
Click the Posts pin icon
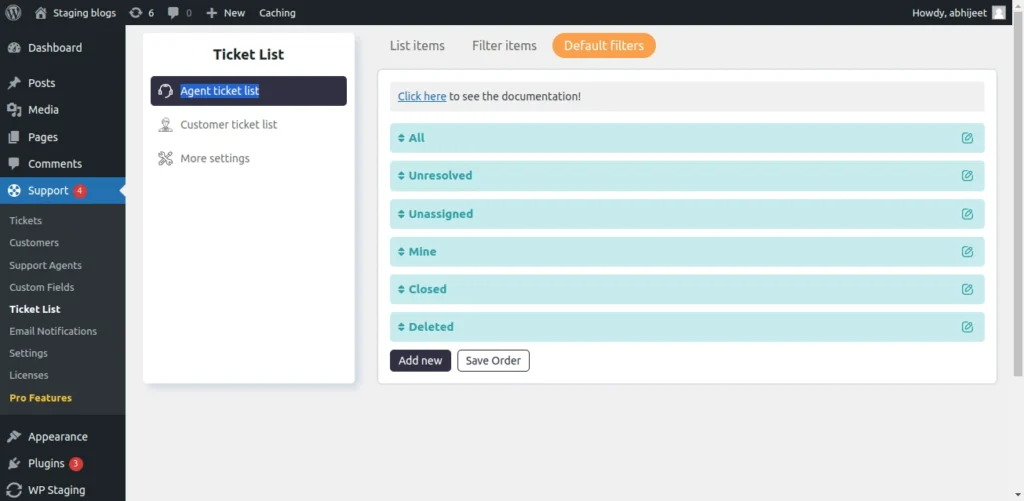click(14, 83)
